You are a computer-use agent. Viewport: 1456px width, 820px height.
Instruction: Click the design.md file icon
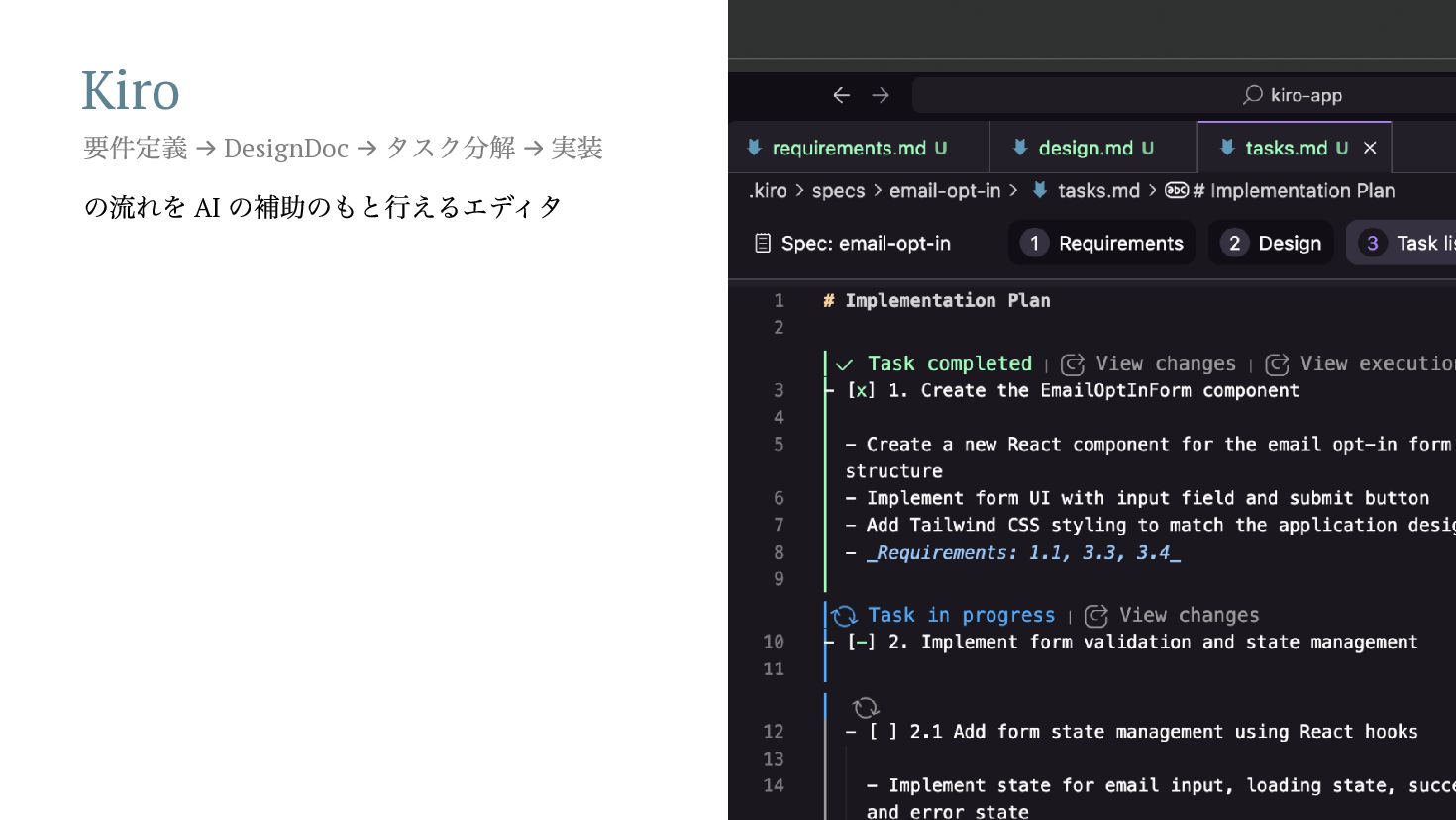point(1020,148)
